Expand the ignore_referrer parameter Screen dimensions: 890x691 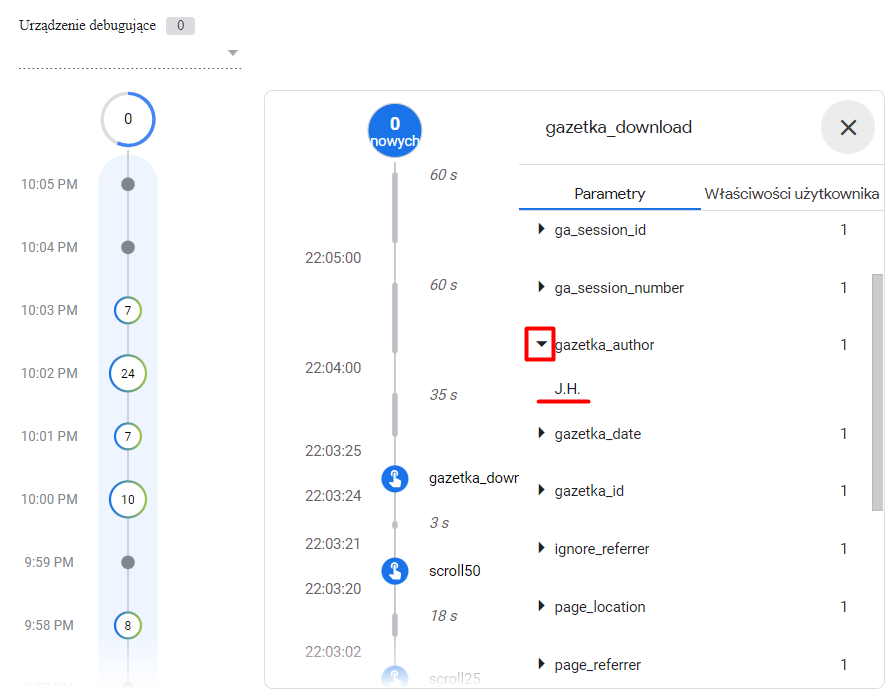tap(541, 548)
